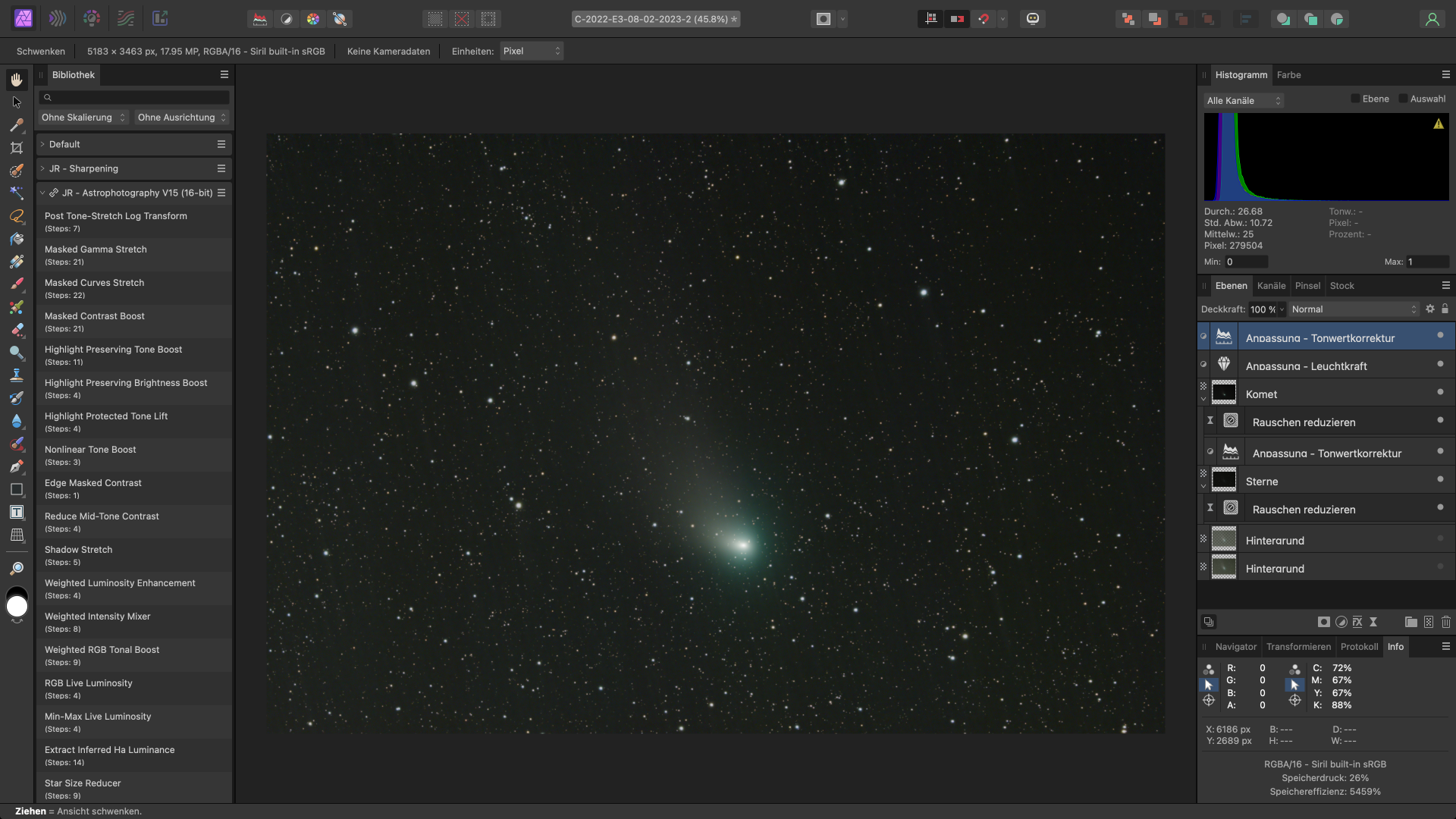Screen dimensions: 1456x819
Task: Toggle visibility of the Sterne layer
Action: coord(1440,479)
